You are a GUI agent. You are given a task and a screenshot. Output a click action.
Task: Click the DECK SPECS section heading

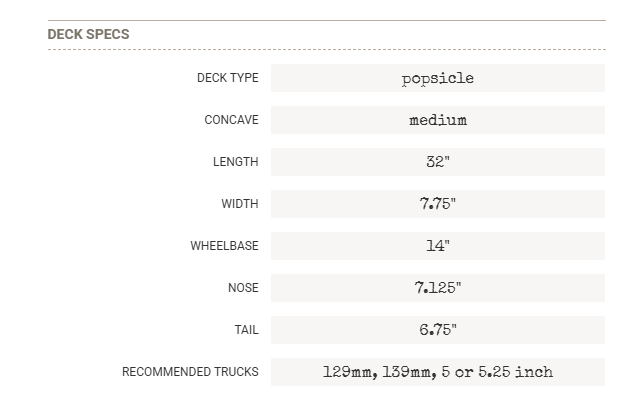coord(88,34)
